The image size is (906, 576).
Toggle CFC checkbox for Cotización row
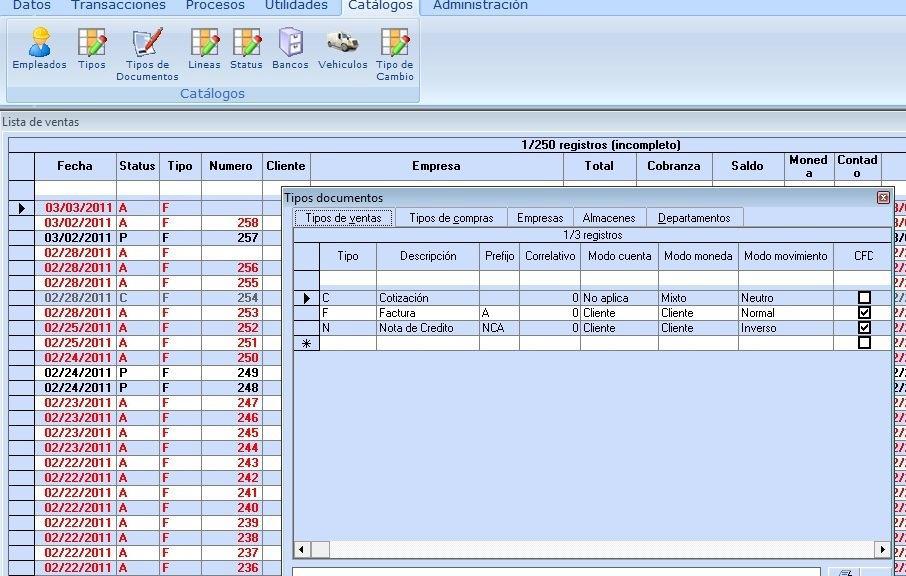point(864,298)
